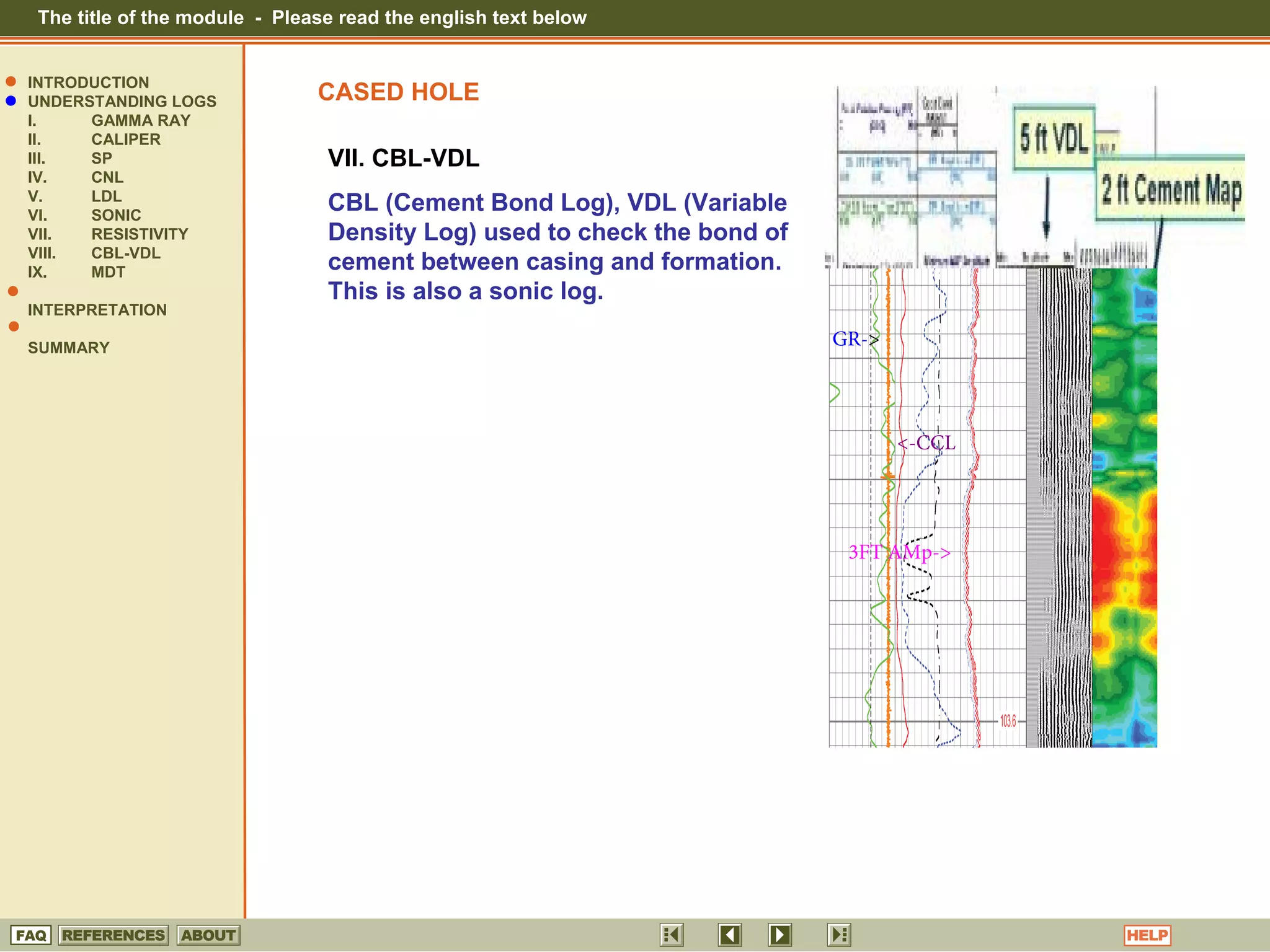This screenshot has height=952, width=1270.
Task: Go to the next slide
Action: point(779,935)
